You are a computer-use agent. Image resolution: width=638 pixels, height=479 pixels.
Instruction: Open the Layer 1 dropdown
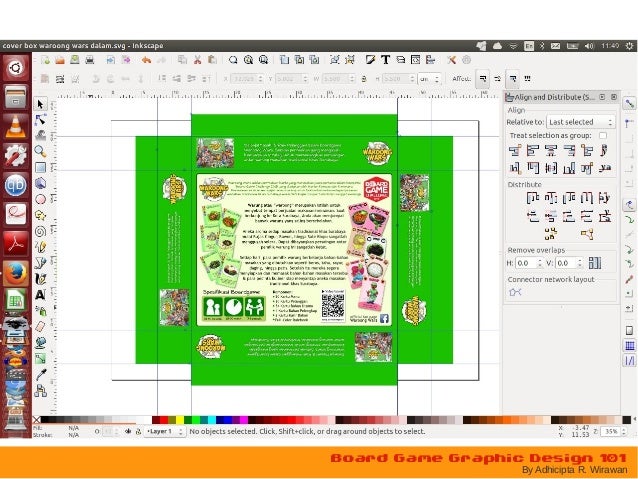(x=165, y=431)
